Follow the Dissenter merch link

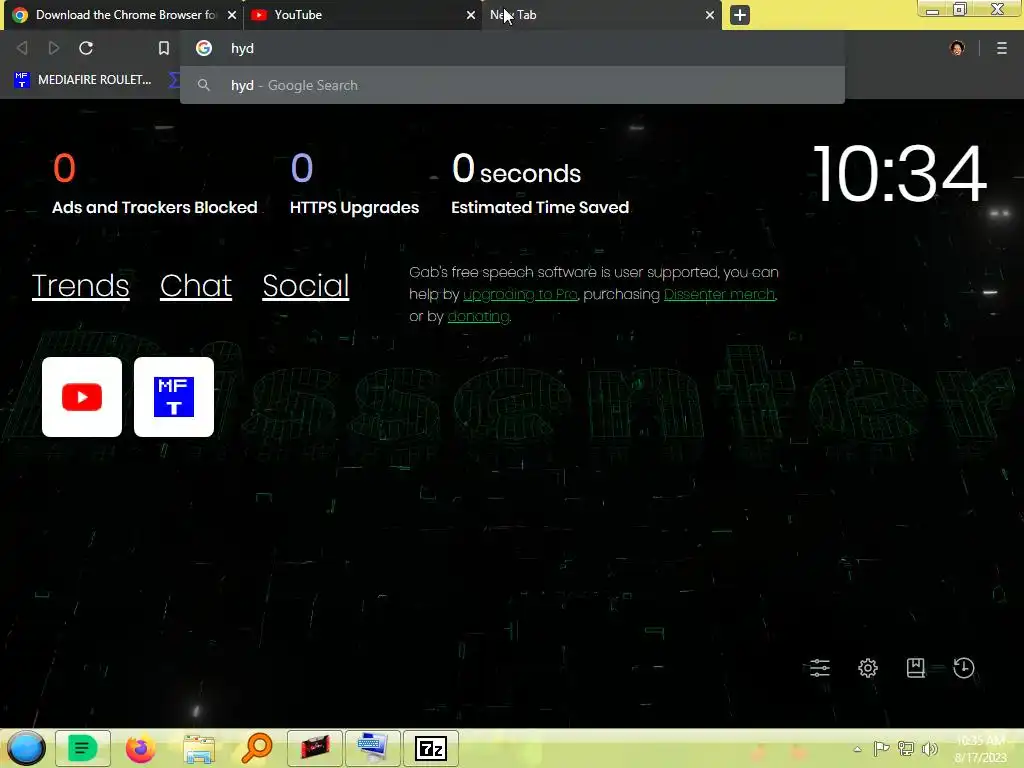tap(719, 294)
